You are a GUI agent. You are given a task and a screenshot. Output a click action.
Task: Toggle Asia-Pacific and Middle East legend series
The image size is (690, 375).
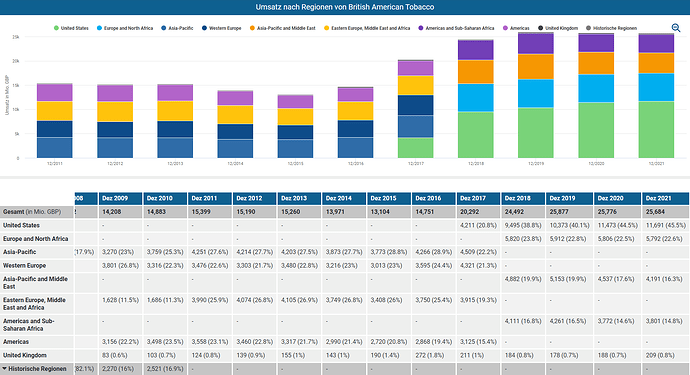pos(283,28)
